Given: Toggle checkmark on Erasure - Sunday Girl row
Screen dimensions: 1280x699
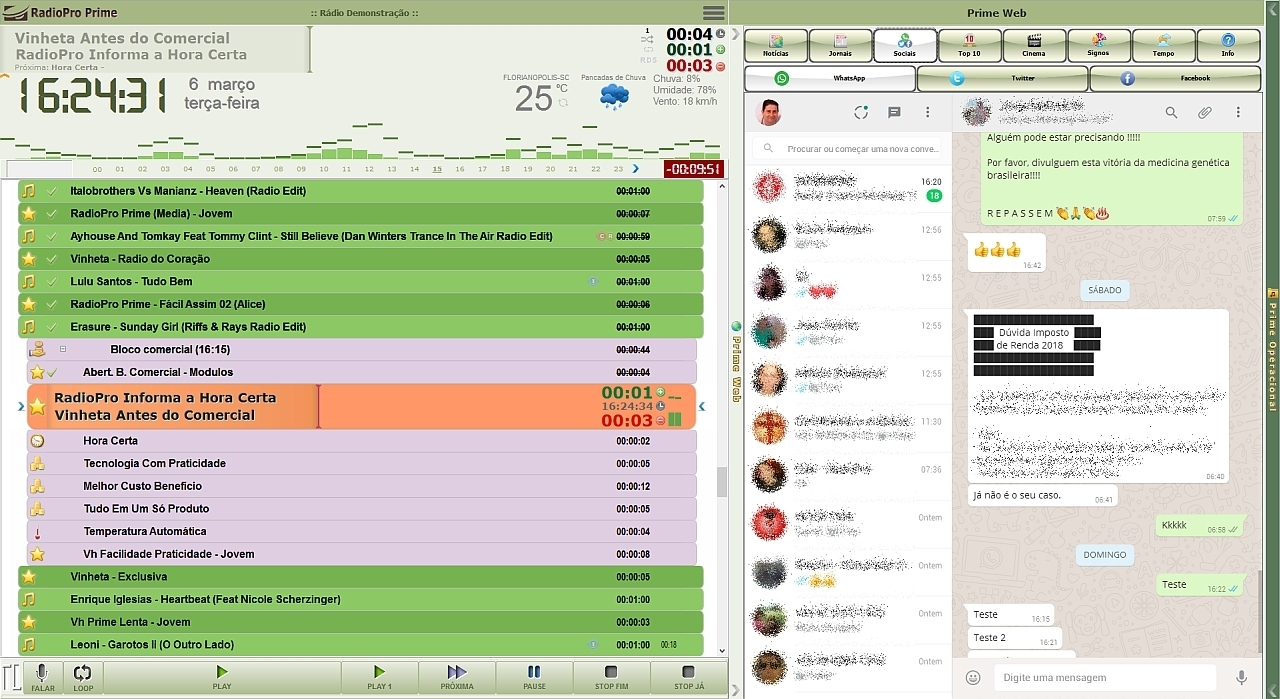Looking at the screenshot, I should [x=51, y=327].
